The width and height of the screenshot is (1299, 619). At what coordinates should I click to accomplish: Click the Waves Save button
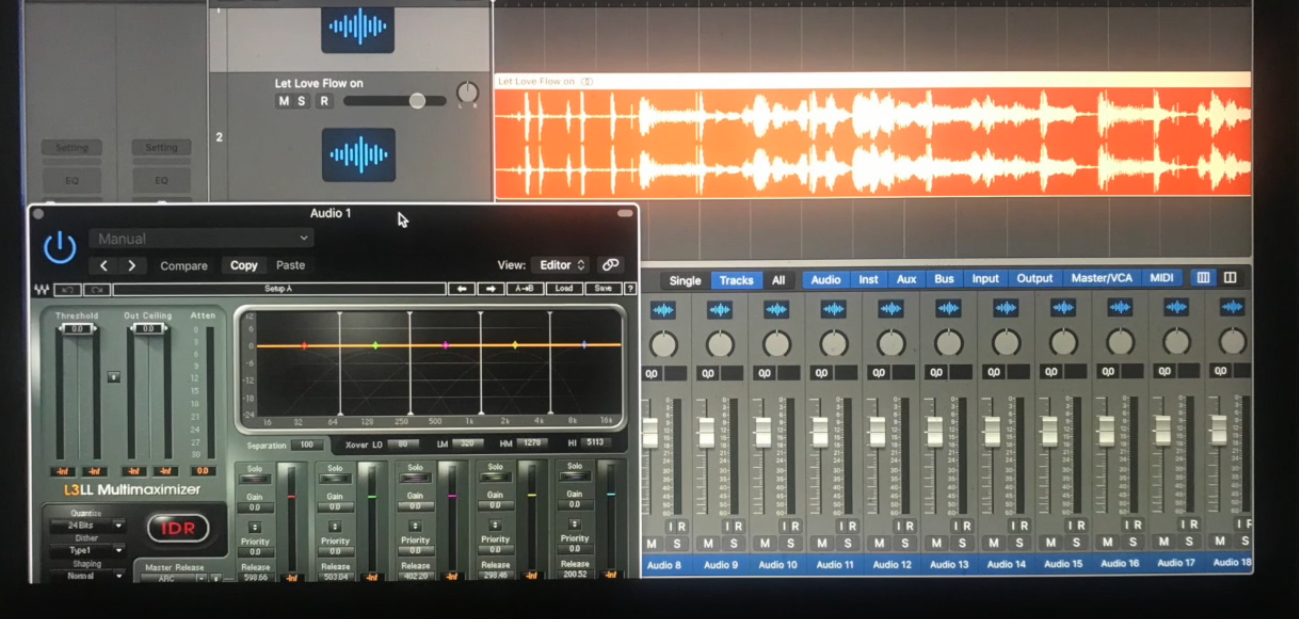click(603, 289)
